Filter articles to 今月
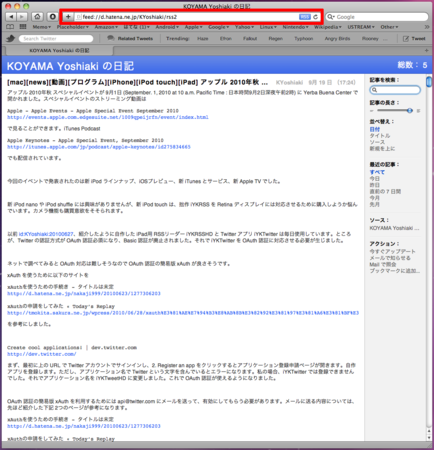 [375, 198]
